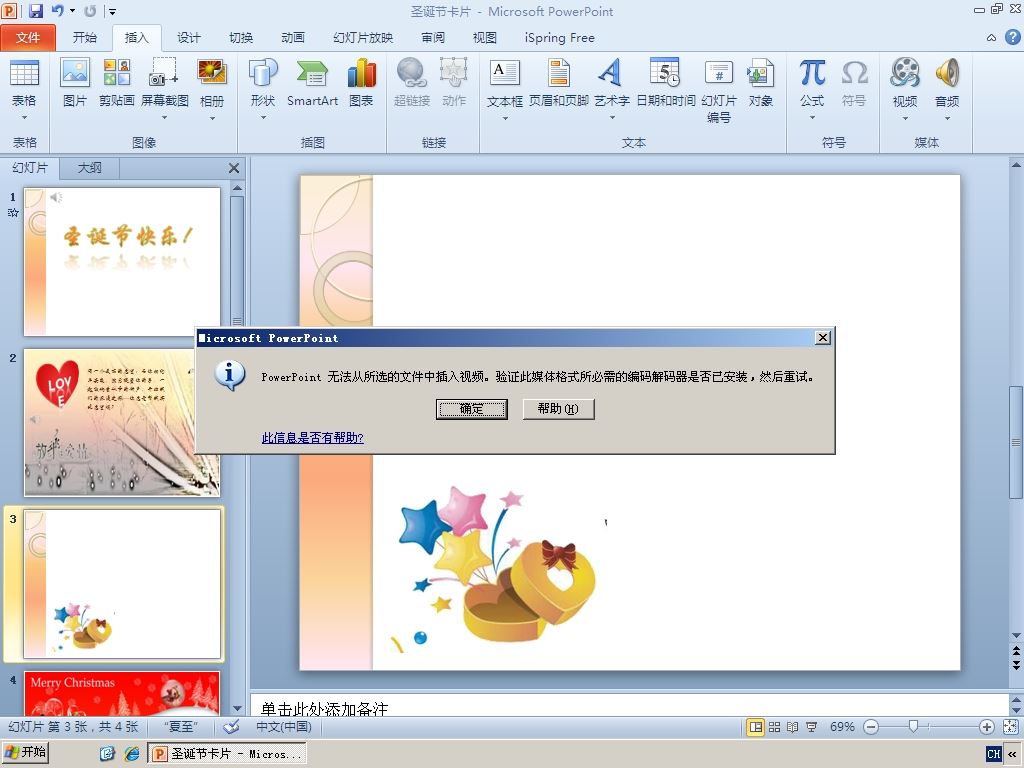Screen dimensions: 1024x768
Task: Start slide show from status bar
Action: [812, 727]
